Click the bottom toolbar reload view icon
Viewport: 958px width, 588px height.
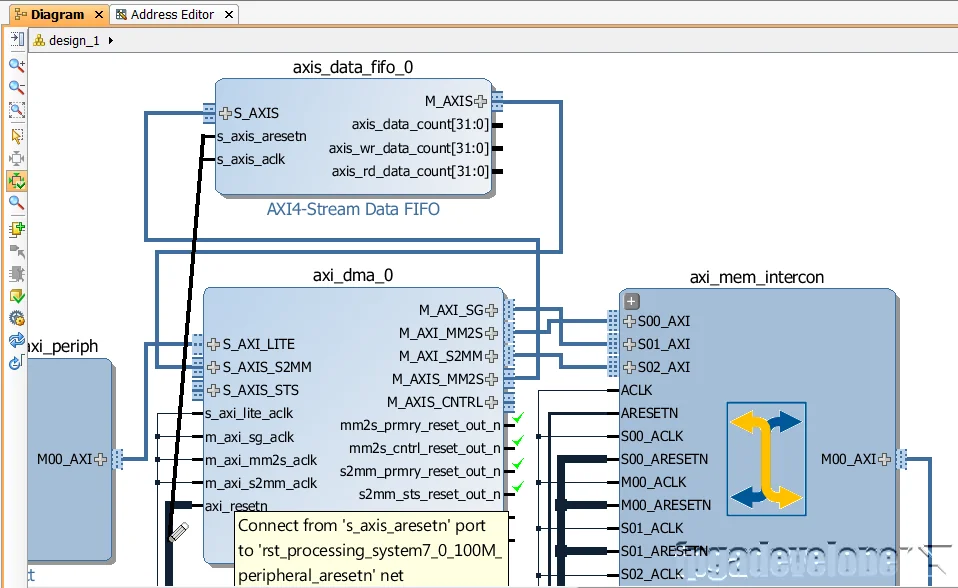pos(16,362)
